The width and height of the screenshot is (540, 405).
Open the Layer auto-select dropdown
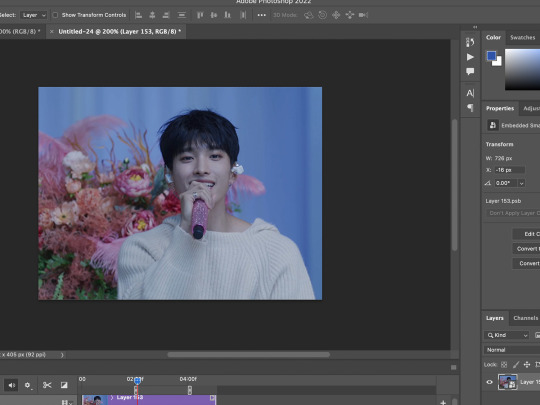(33, 15)
